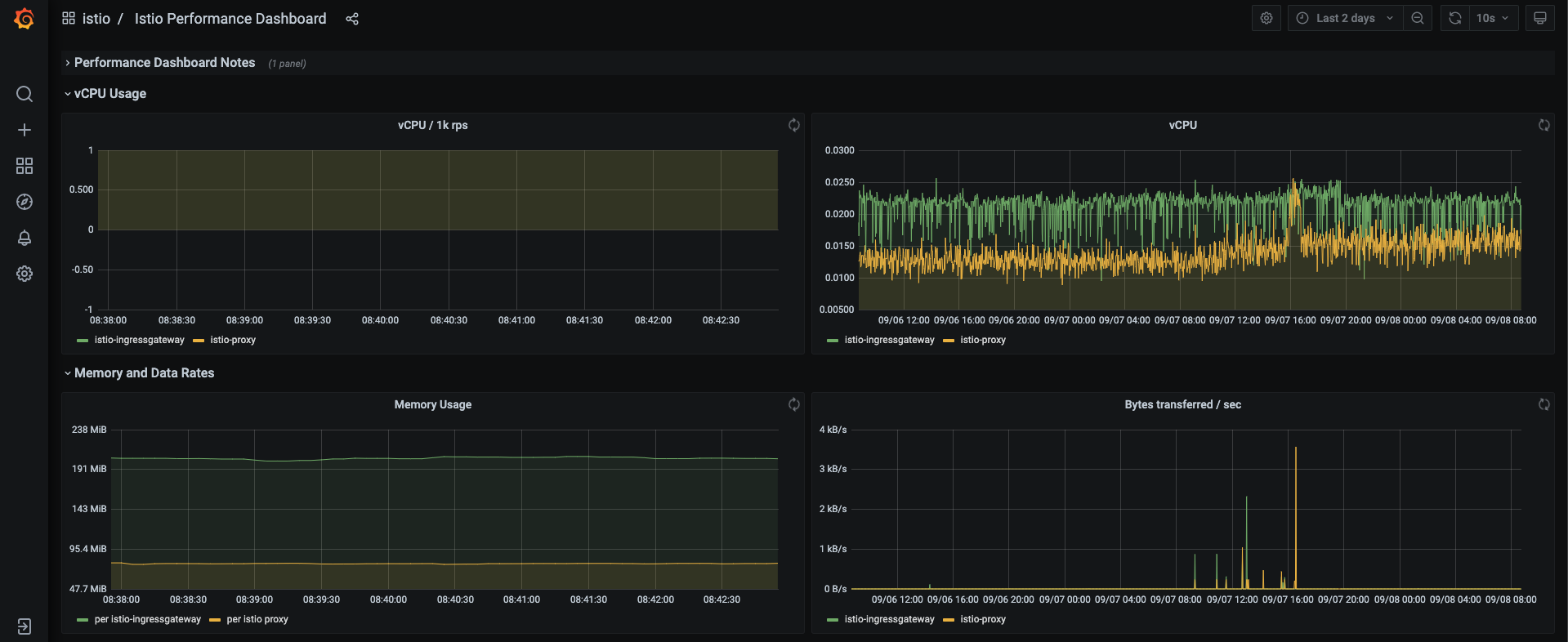
Task: Click the Create plus icon in sidebar
Action: pos(25,130)
